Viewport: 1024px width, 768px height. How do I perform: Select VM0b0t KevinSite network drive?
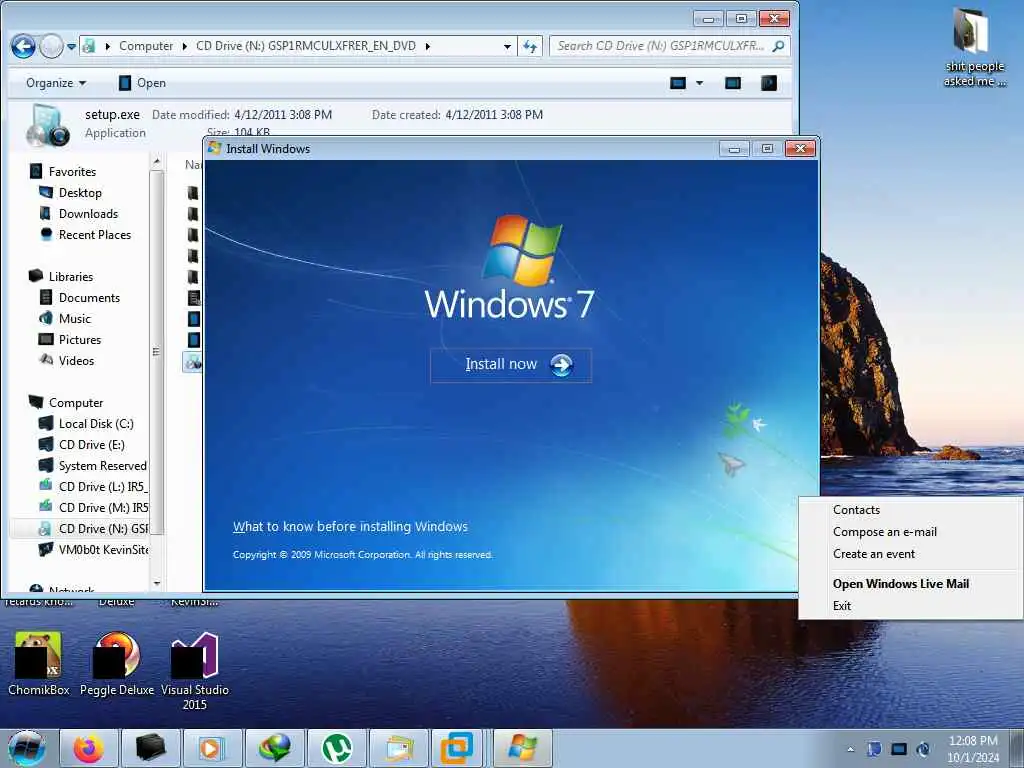click(103, 549)
